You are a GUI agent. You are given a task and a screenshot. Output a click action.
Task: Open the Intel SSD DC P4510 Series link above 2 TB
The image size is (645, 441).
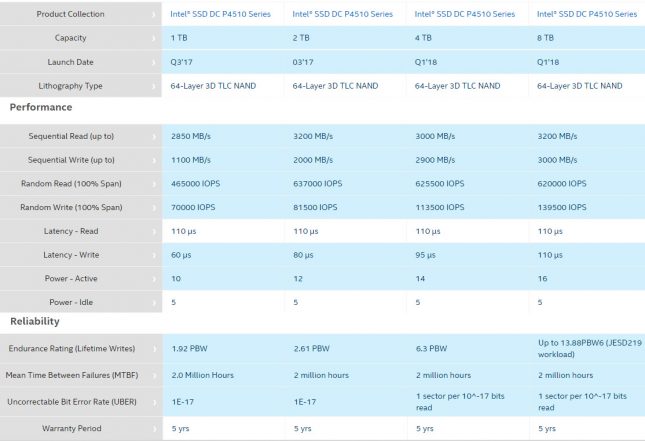click(343, 14)
